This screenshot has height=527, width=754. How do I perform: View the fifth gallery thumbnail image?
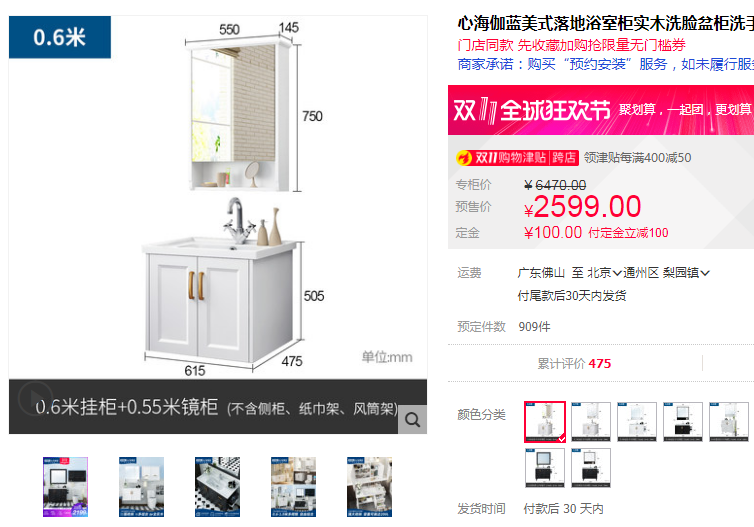pos(369,487)
